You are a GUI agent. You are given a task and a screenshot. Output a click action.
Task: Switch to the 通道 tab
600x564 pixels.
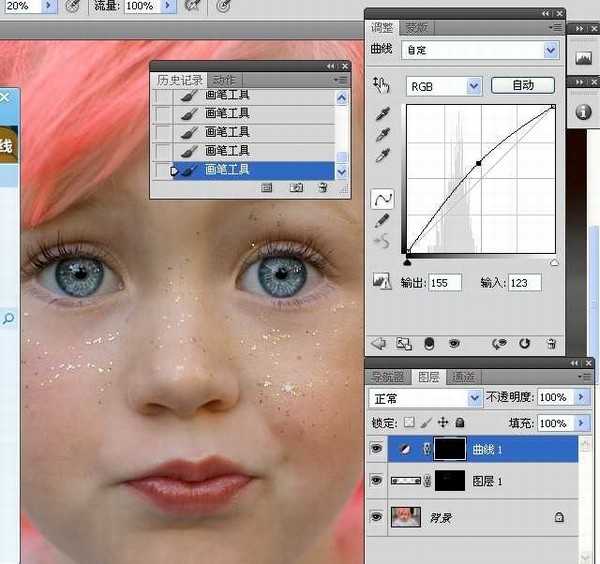click(x=463, y=377)
